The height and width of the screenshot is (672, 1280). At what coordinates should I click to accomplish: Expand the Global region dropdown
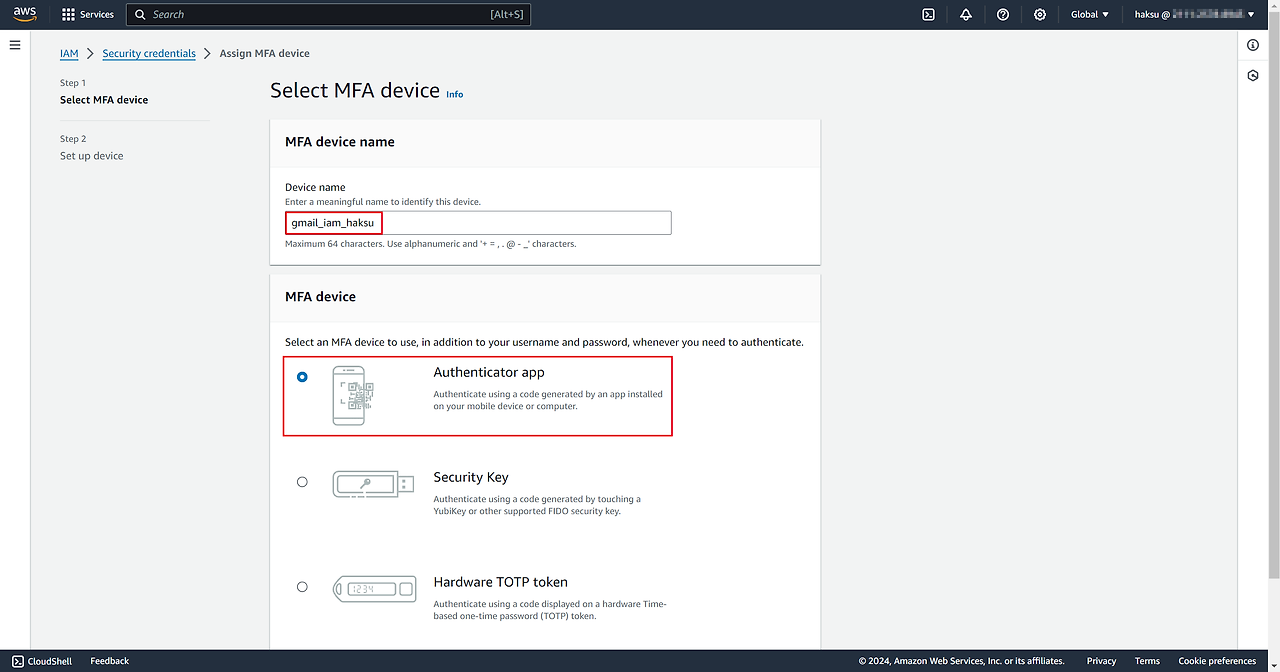(x=1090, y=14)
